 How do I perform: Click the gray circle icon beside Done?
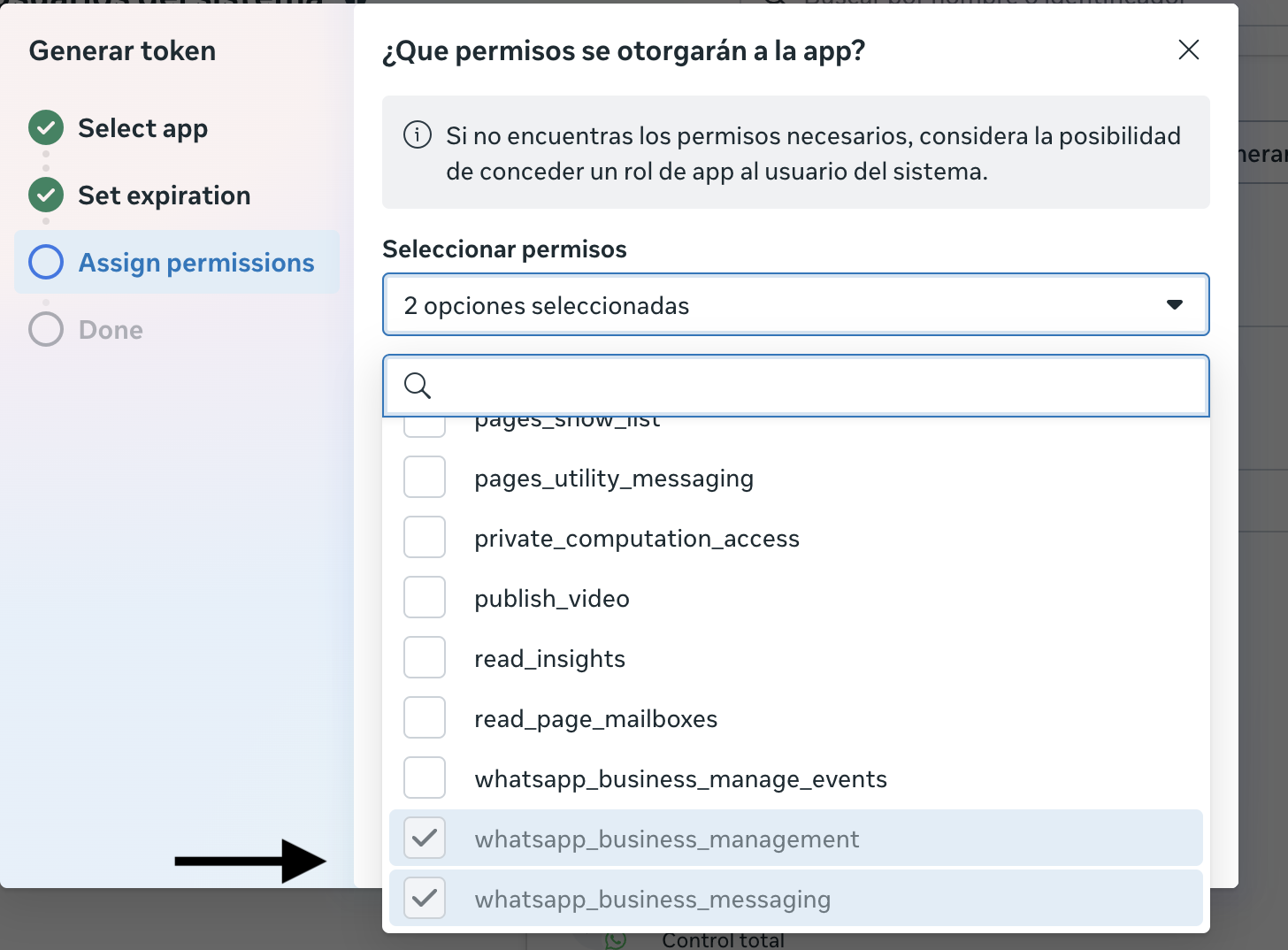pyautogui.click(x=46, y=330)
